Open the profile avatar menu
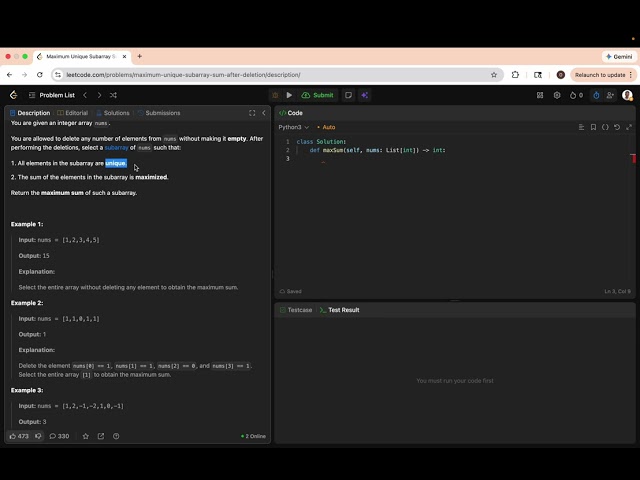 (627, 95)
